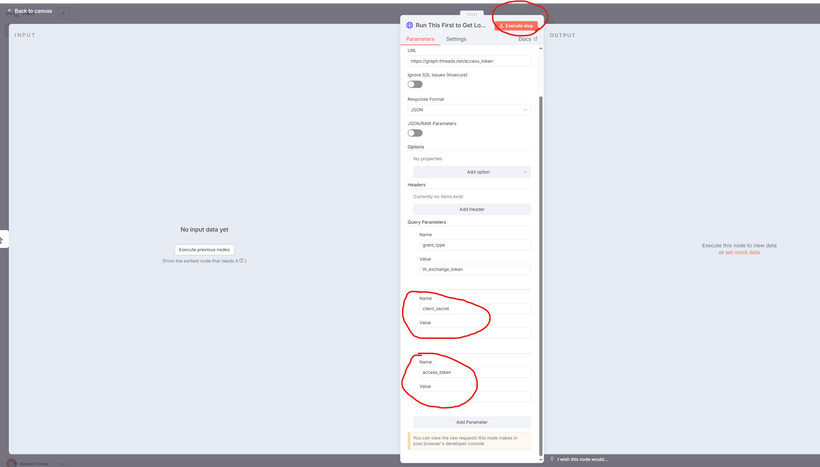Switch to the Settings tab

[x=456, y=39]
